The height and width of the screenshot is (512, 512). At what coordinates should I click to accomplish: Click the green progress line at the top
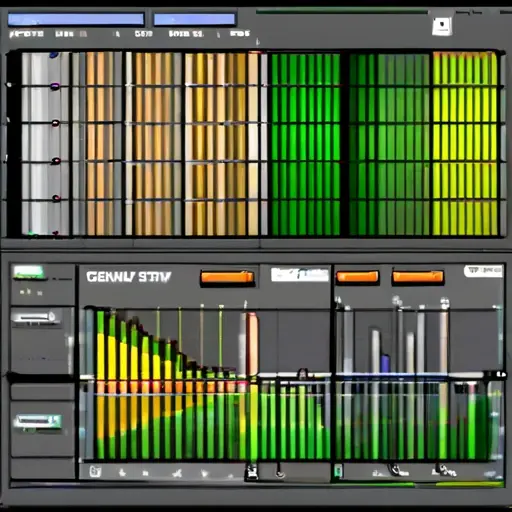tap(342, 12)
